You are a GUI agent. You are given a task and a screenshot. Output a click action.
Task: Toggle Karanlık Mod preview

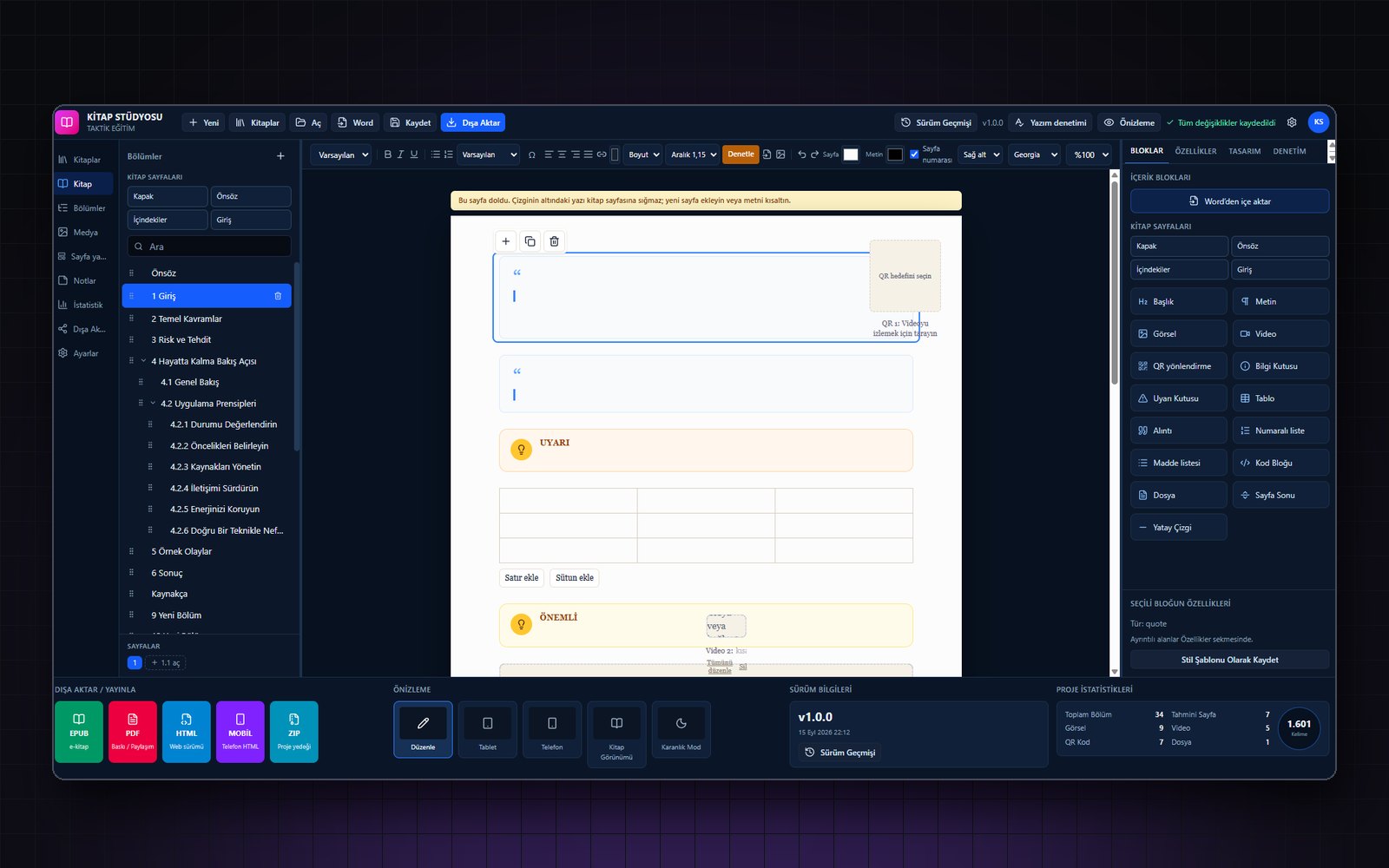click(681, 729)
